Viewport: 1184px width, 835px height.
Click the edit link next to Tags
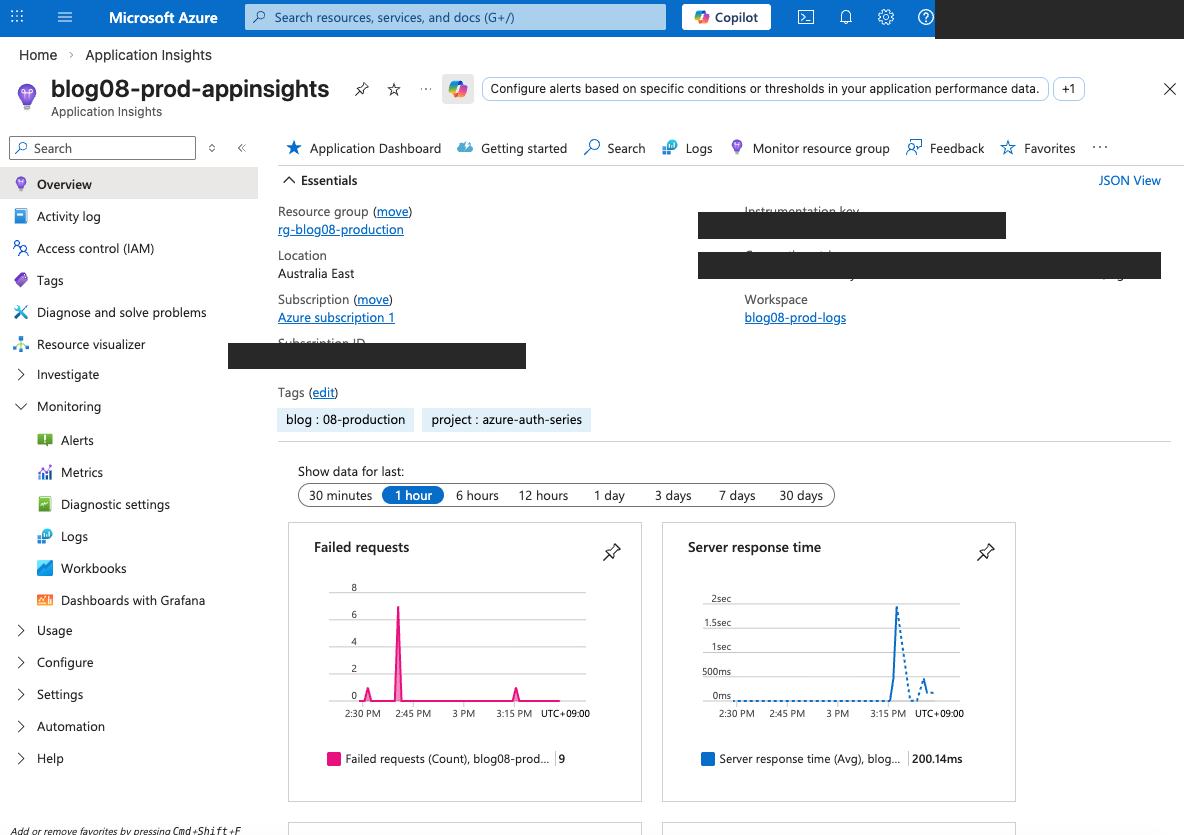[323, 393]
